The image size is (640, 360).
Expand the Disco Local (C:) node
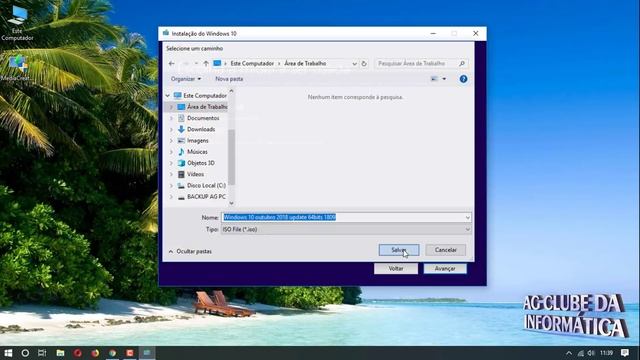click(171, 185)
